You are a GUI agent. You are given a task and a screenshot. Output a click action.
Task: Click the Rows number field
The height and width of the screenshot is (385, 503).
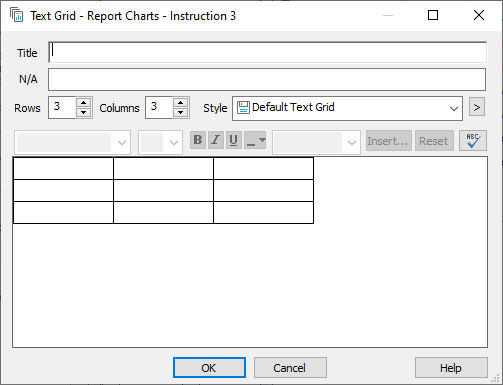[62, 107]
